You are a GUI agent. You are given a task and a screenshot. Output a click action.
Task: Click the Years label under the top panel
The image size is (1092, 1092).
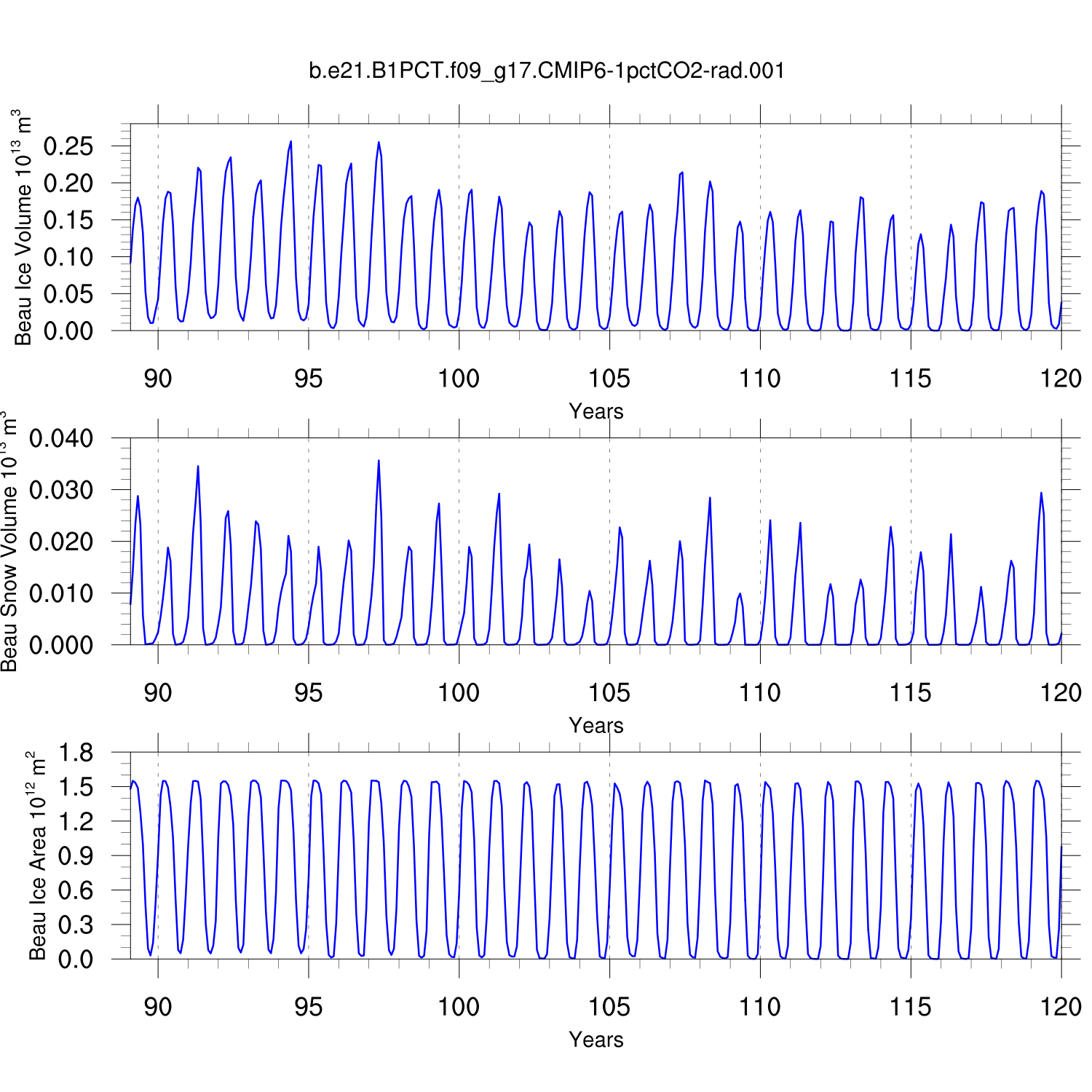click(x=596, y=411)
